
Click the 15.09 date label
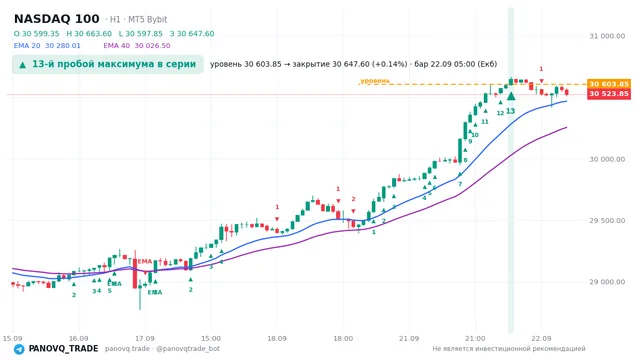(x=12, y=338)
